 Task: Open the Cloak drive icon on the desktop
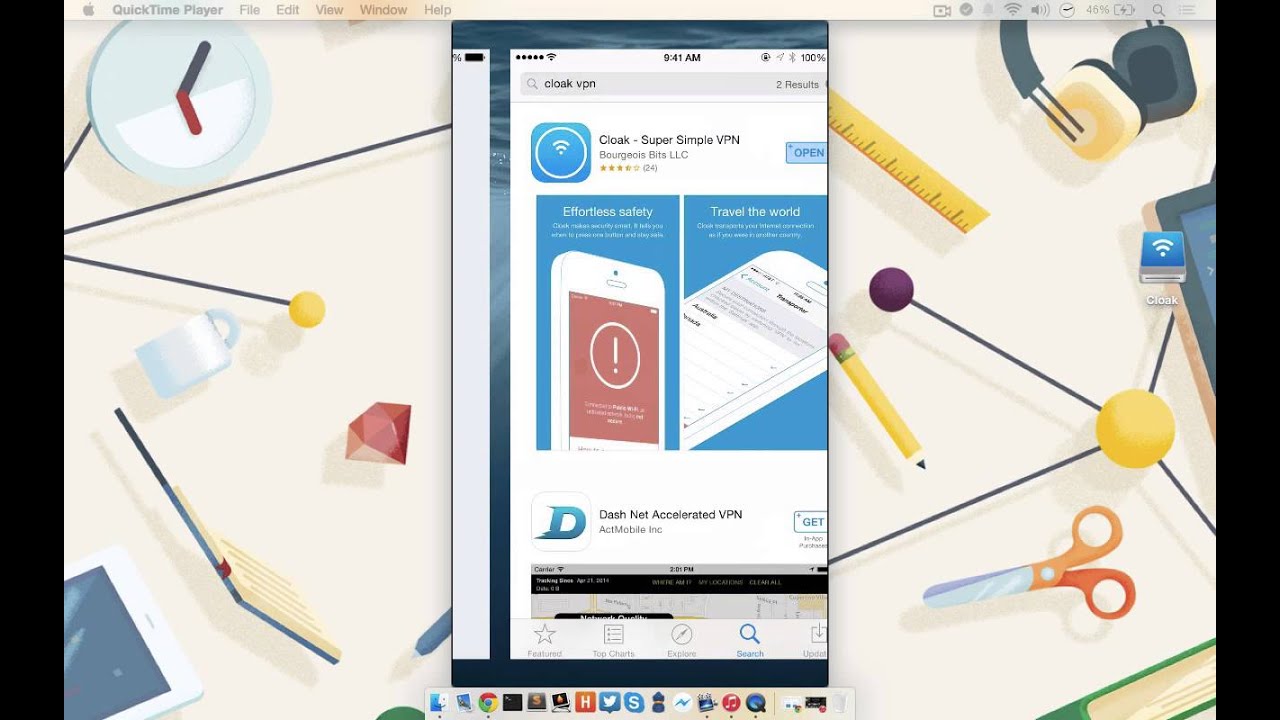1162,268
